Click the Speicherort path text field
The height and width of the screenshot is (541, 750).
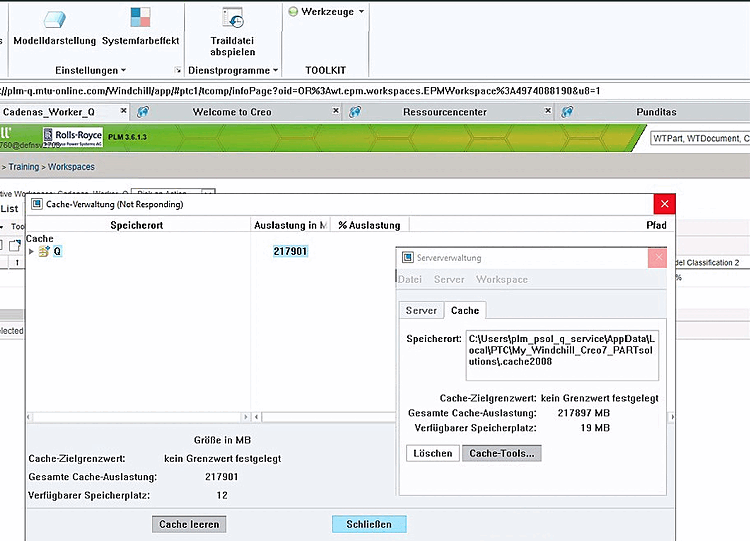pyautogui.click(x=562, y=355)
